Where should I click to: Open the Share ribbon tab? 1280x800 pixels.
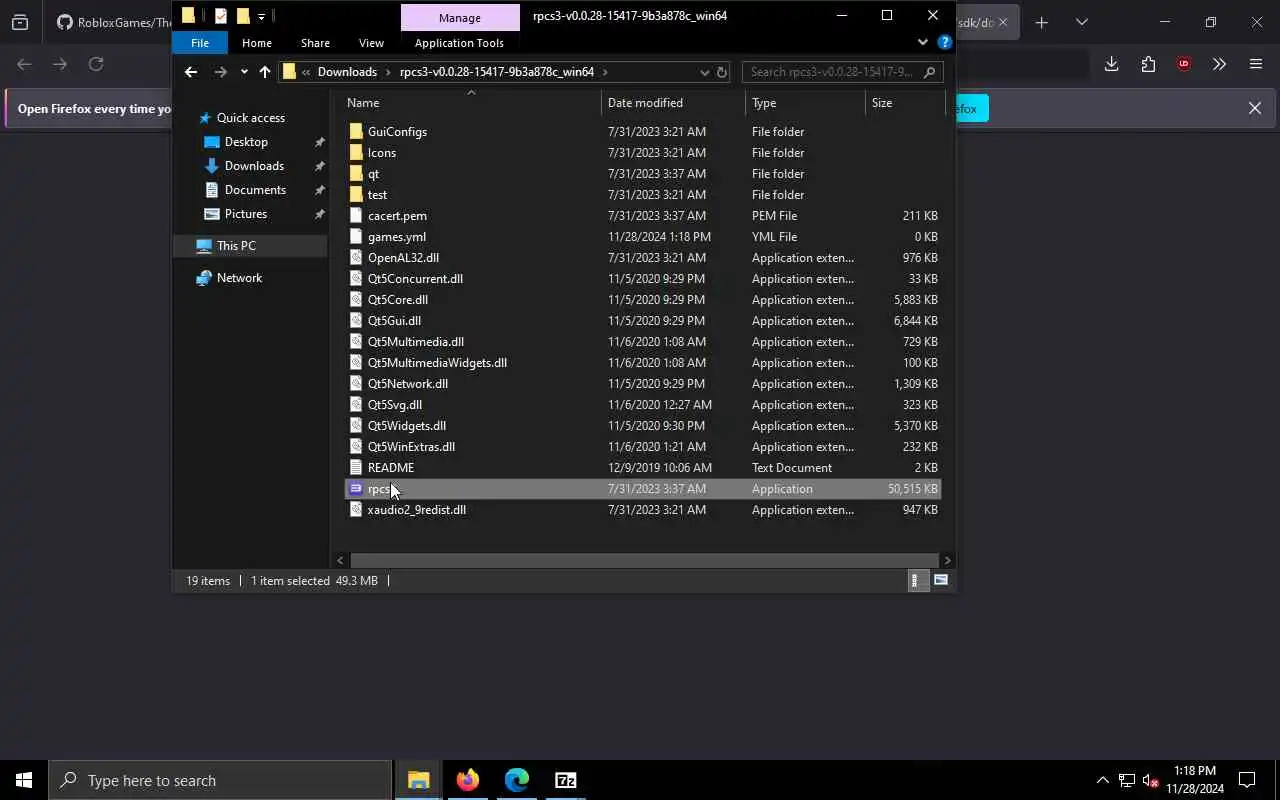(315, 43)
